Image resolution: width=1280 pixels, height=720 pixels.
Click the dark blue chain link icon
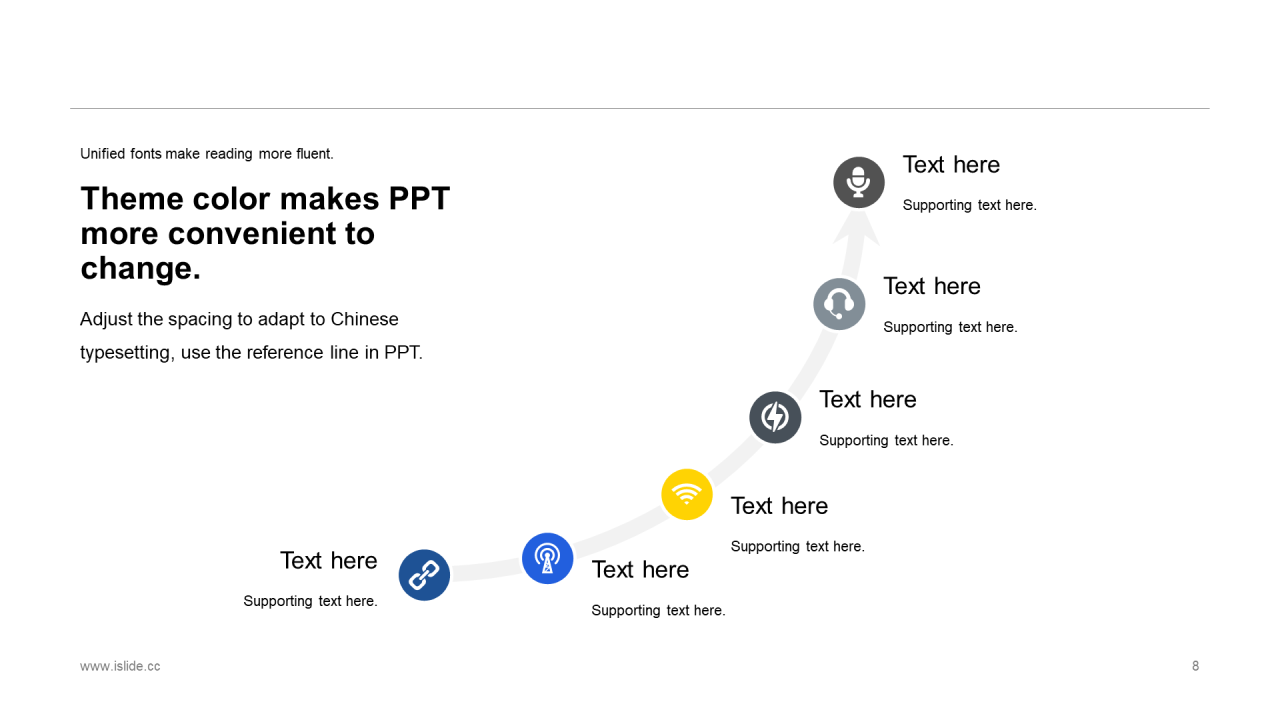point(424,575)
